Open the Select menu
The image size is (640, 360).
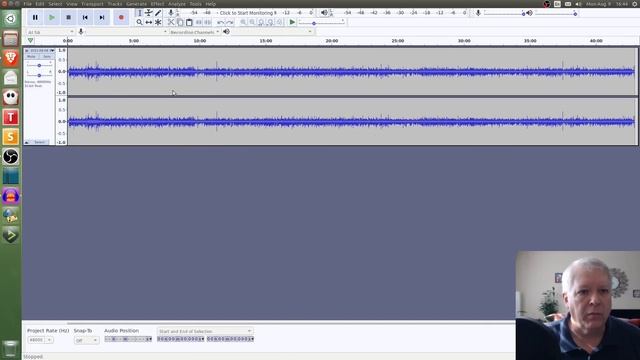[x=55, y=4]
